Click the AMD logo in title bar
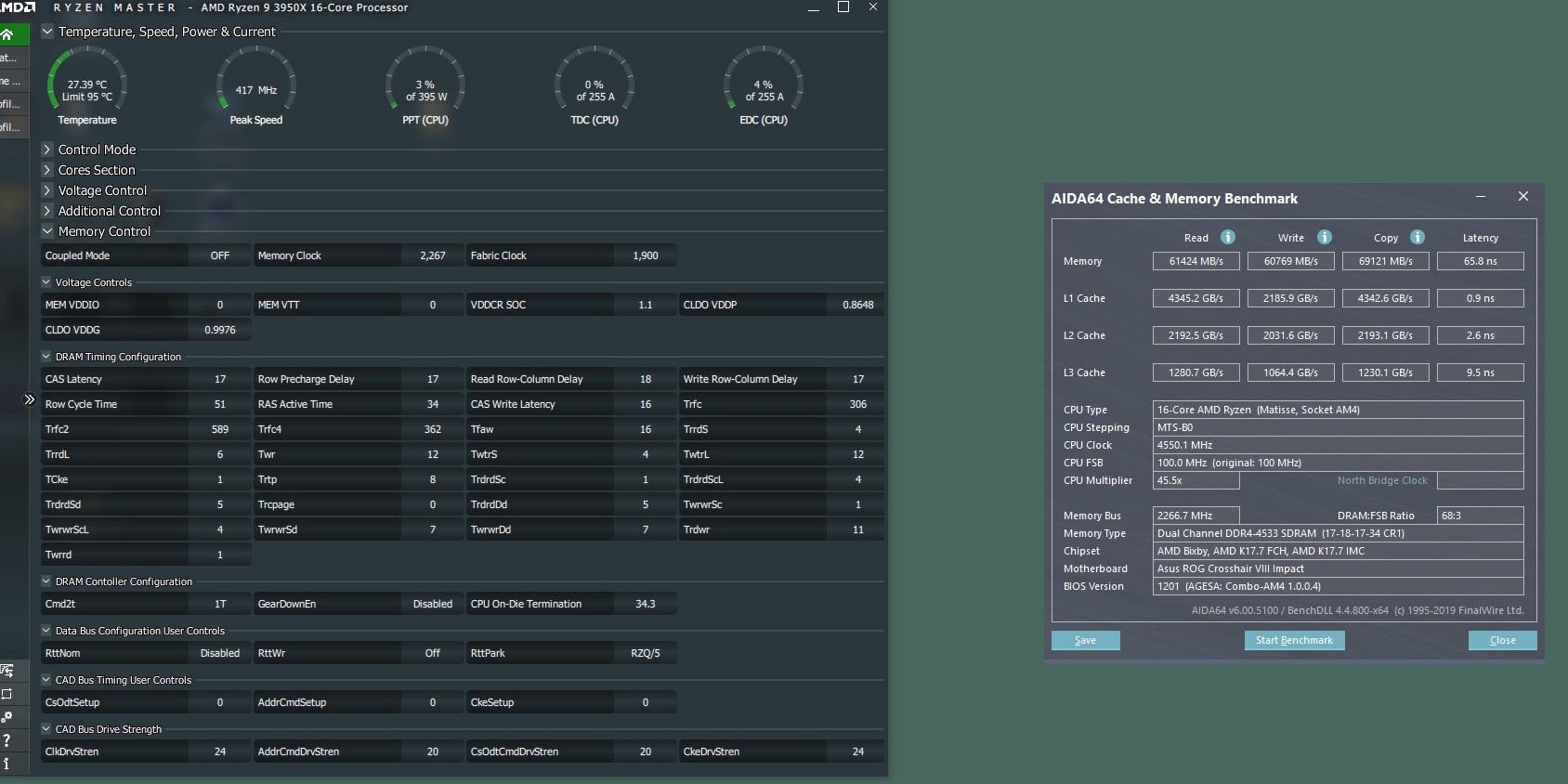The height and width of the screenshot is (784, 1568). (x=18, y=7)
